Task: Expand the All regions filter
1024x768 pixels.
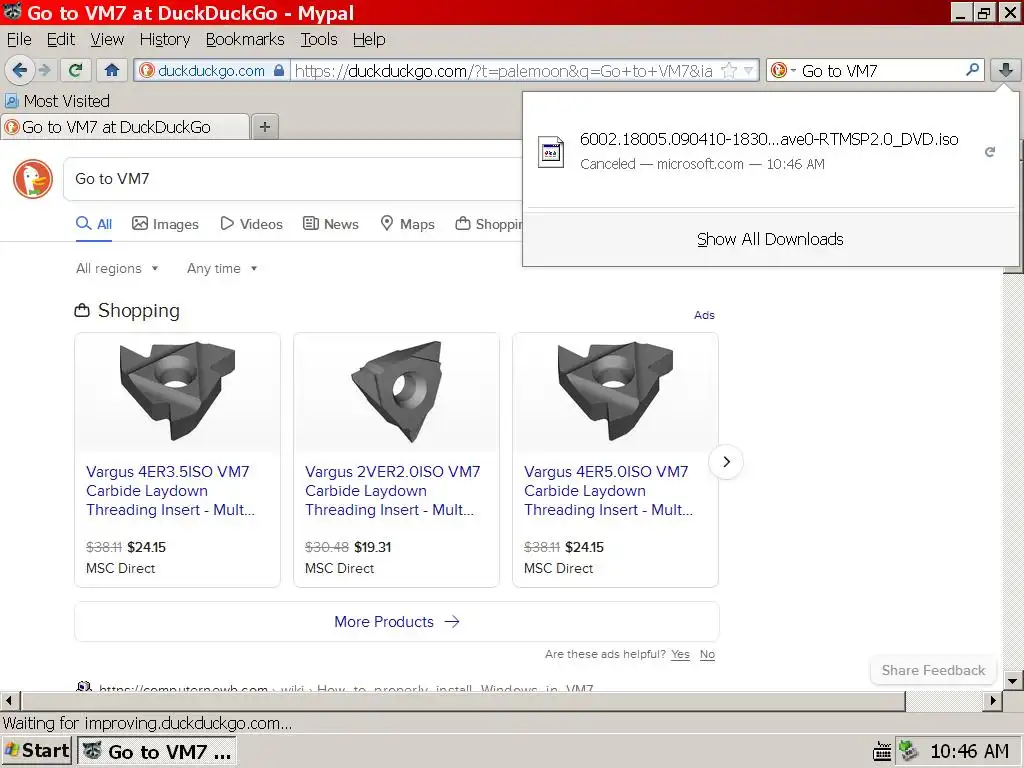Action: click(118, 268)
